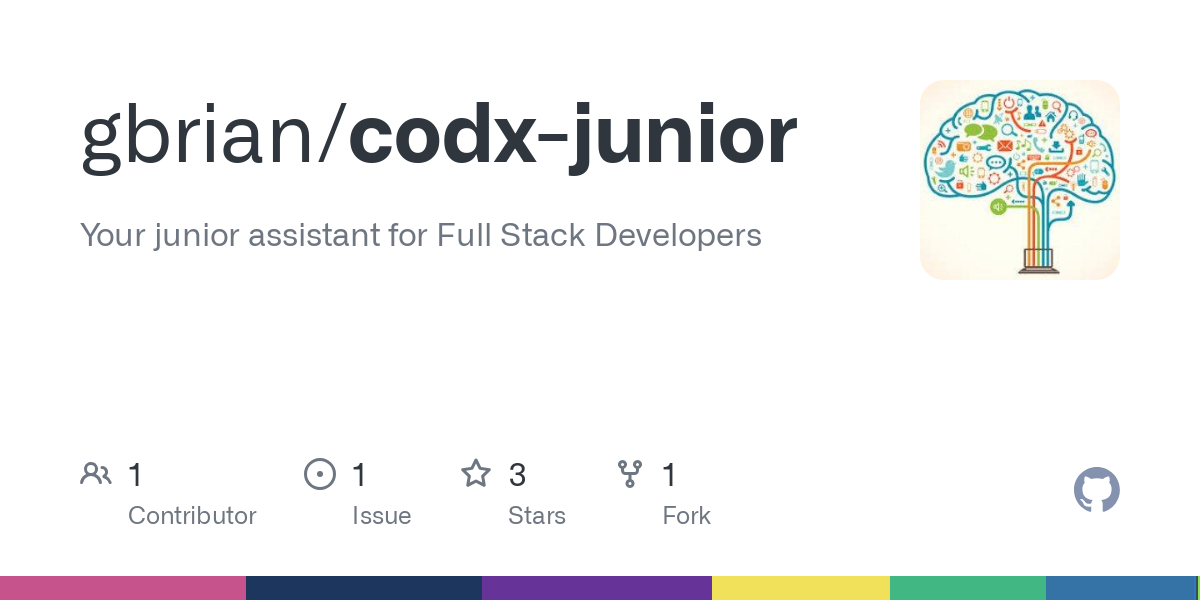1200x600 pixels.
Task: Click the star icon
Action: pos(476,474)
